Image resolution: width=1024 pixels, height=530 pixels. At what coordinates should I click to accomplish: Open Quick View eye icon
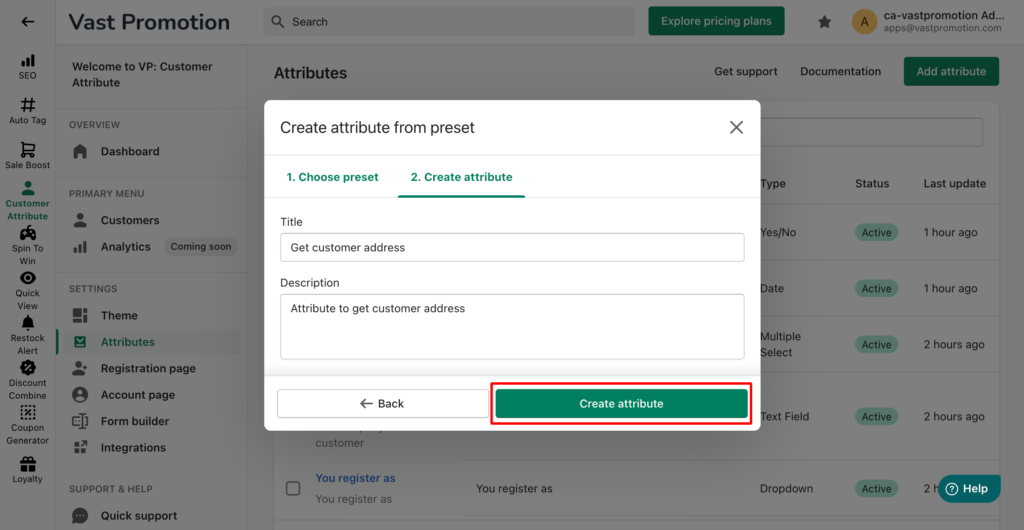click(27, 278)
